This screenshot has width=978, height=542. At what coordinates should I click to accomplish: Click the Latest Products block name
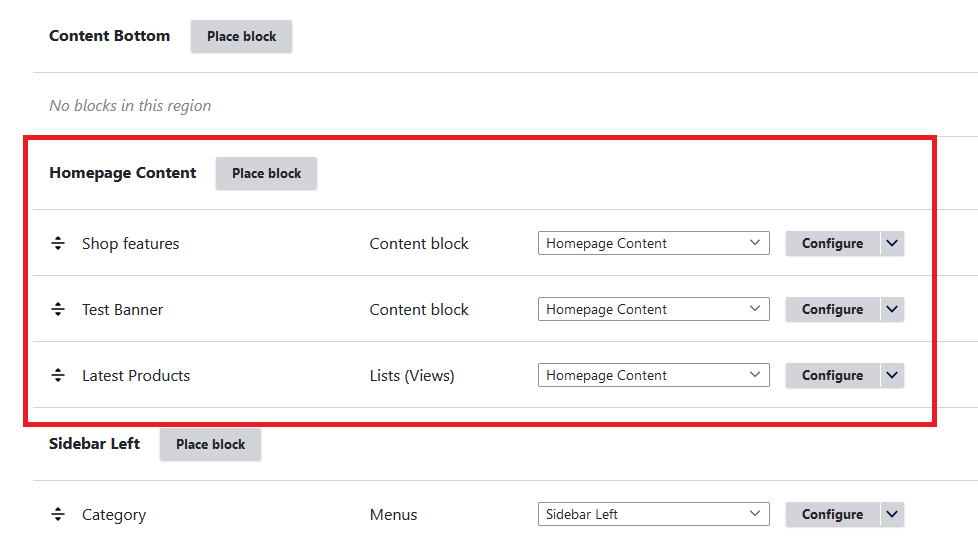(136, 376)
